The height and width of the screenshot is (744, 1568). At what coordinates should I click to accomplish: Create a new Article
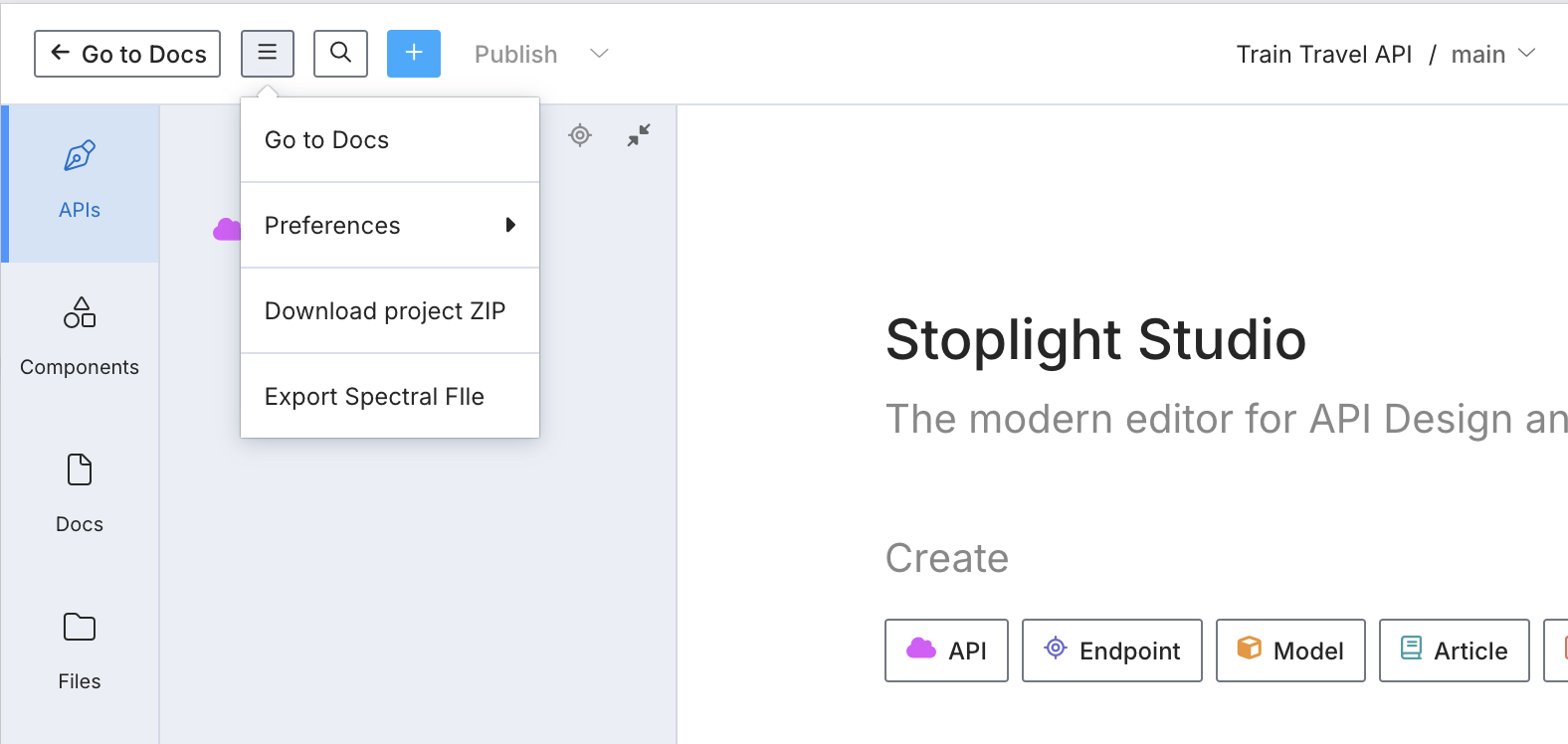[1454, 651]
